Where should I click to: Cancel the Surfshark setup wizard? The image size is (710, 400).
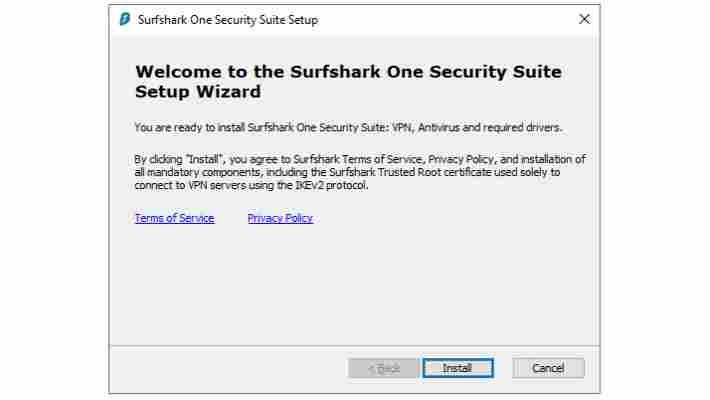pos(548,368)
